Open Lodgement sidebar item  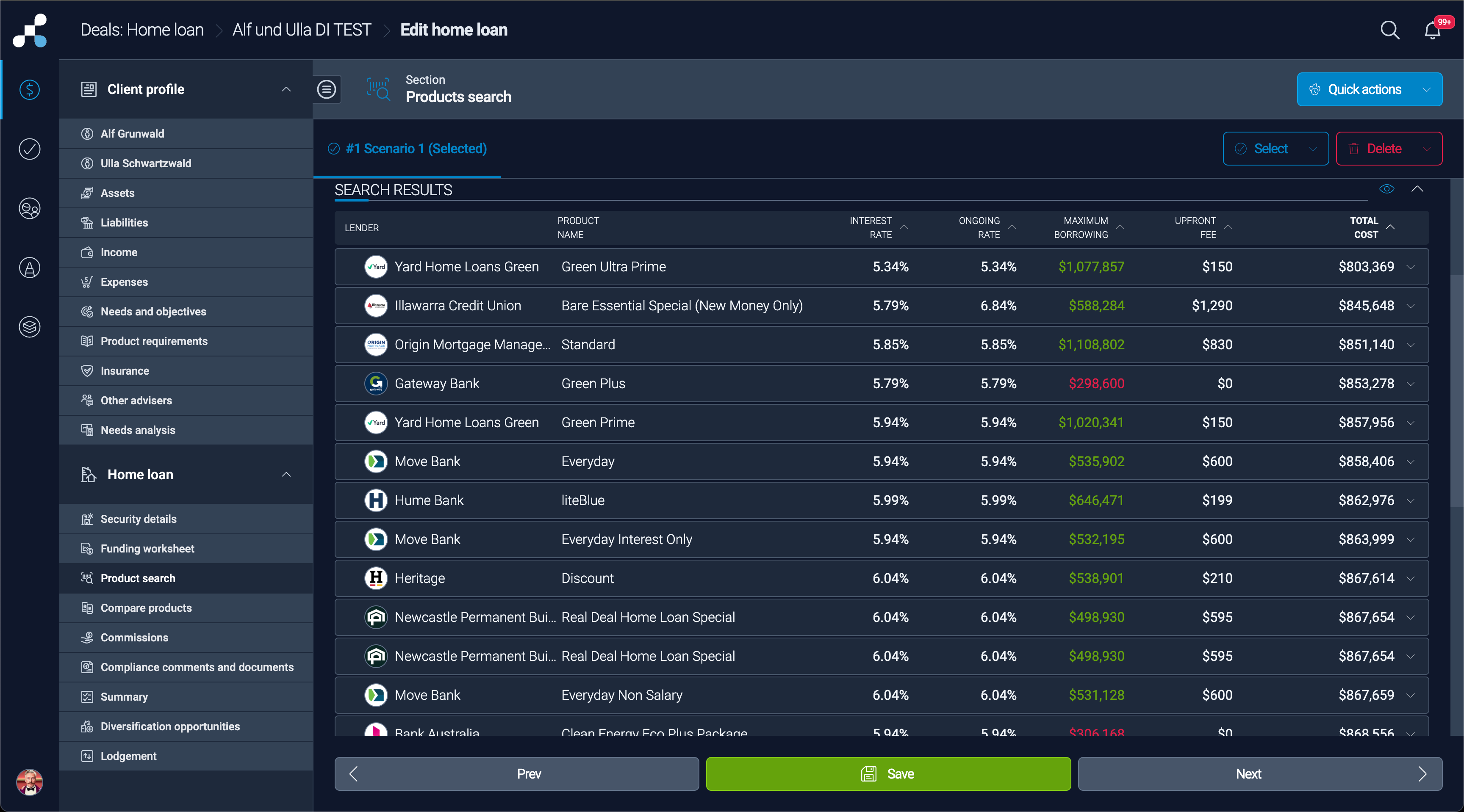point(186,756)
